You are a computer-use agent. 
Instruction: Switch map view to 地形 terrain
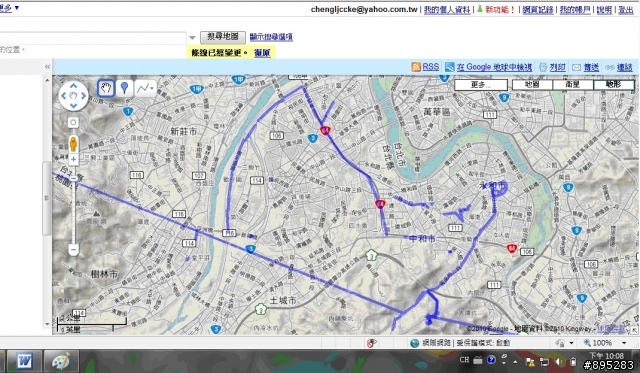point(613,84)
